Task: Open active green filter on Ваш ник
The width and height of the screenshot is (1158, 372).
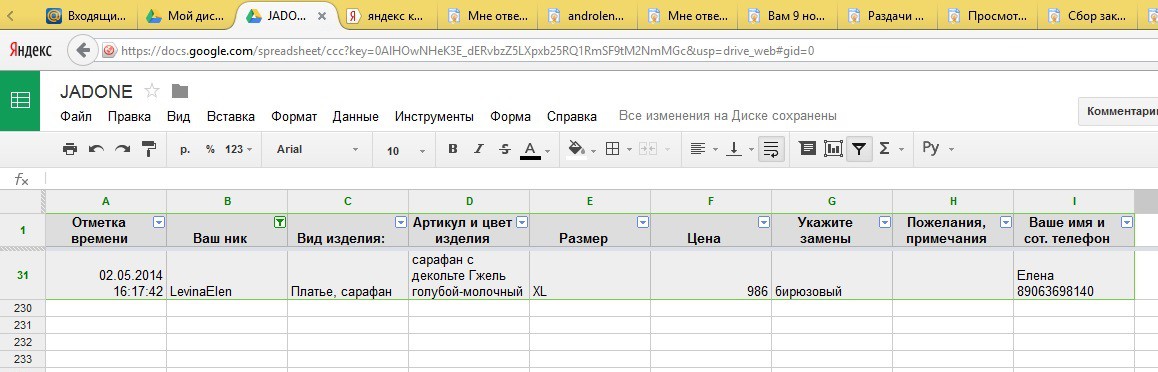Action: pyautogui.click(x=280, y=221)
